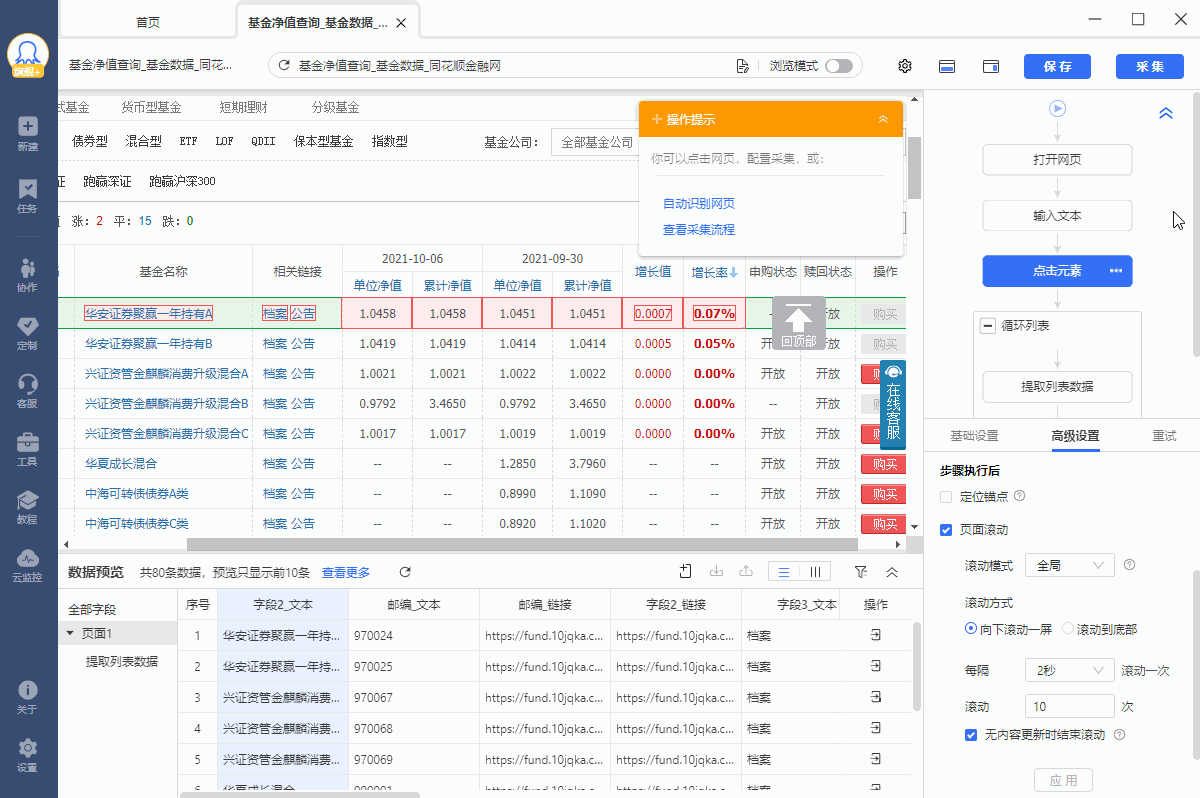Collapse the 循环列表 loop block
The image size is (1200, 798).
[988, 326]
